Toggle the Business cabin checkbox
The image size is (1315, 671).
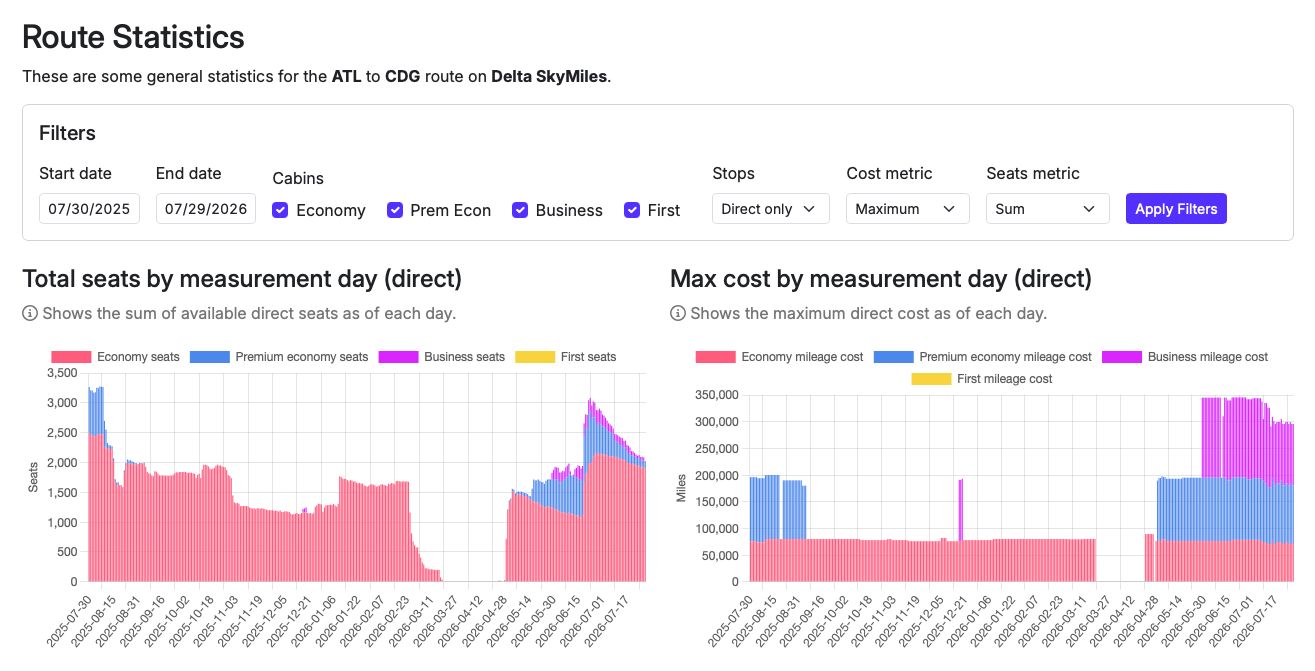point(520,210)
